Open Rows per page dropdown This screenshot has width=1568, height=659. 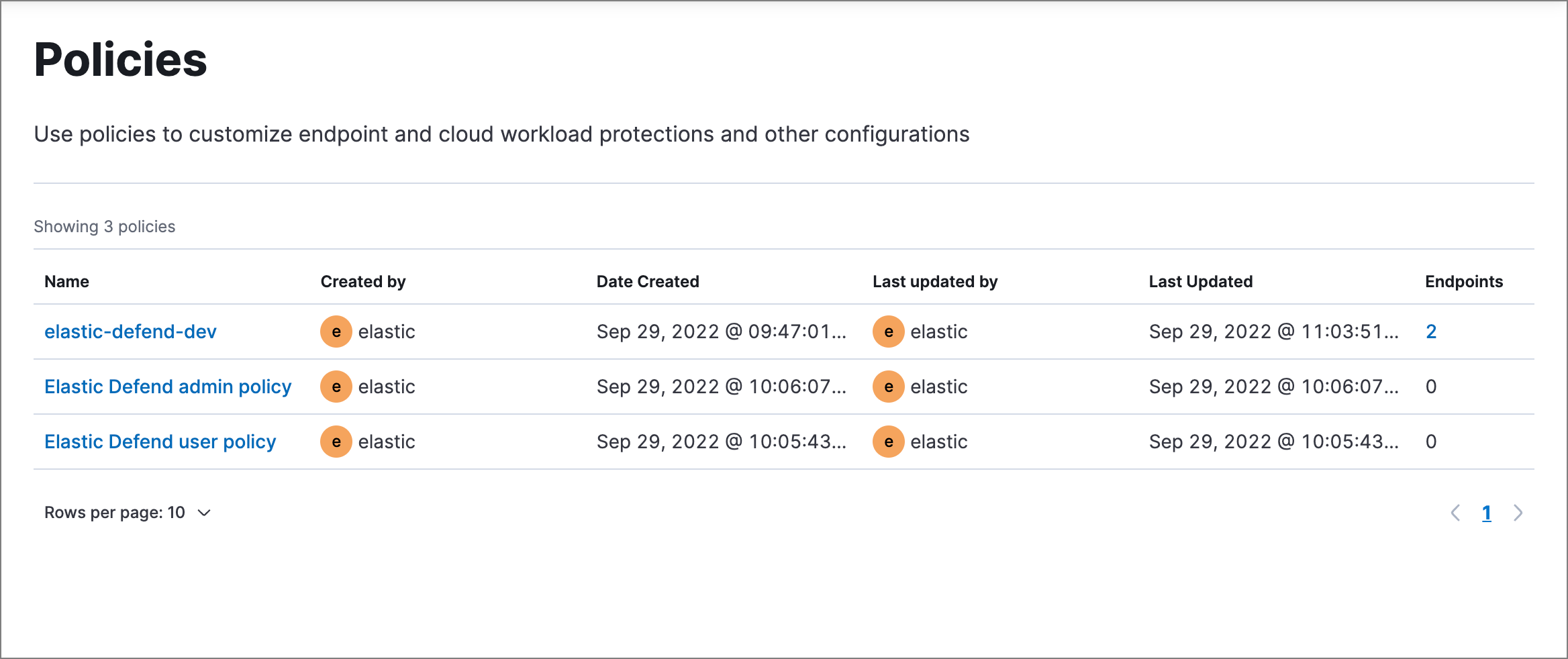pos(128,513)
